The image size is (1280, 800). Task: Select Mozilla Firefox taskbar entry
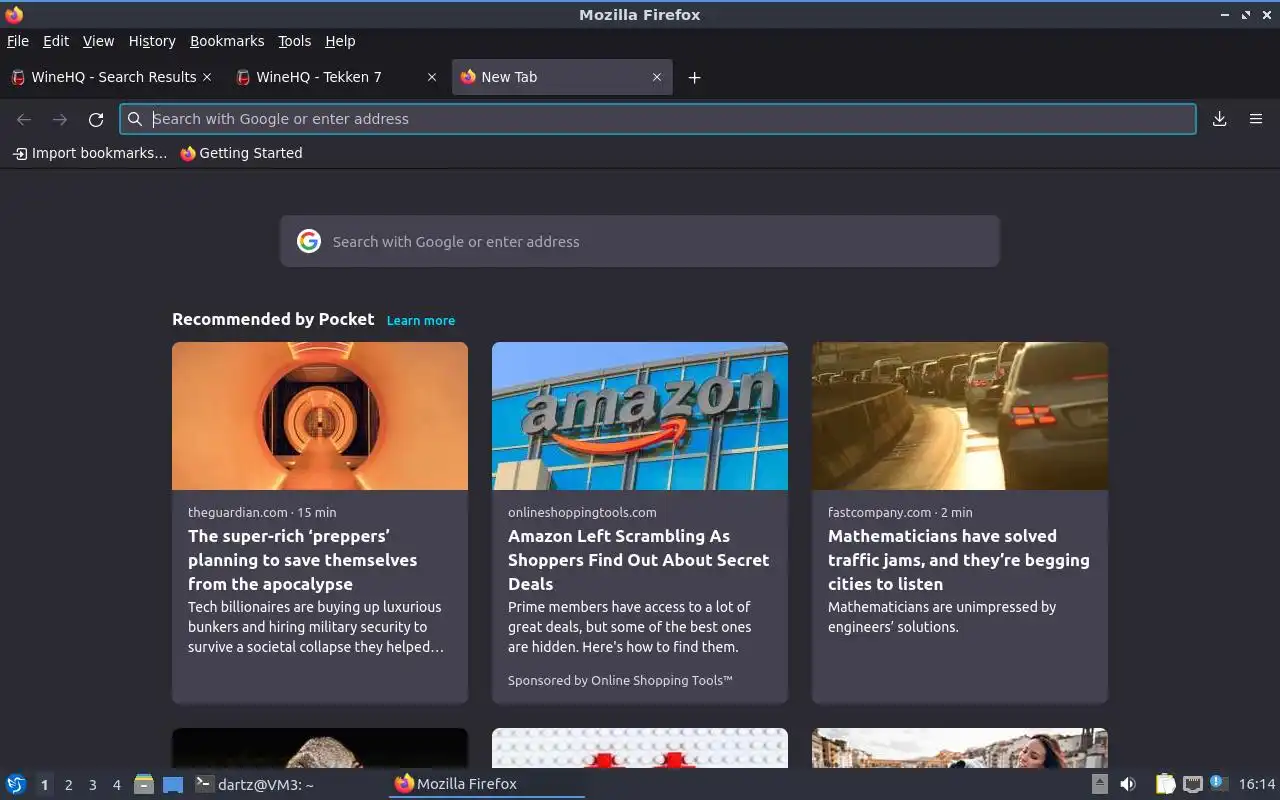[486, 784]
